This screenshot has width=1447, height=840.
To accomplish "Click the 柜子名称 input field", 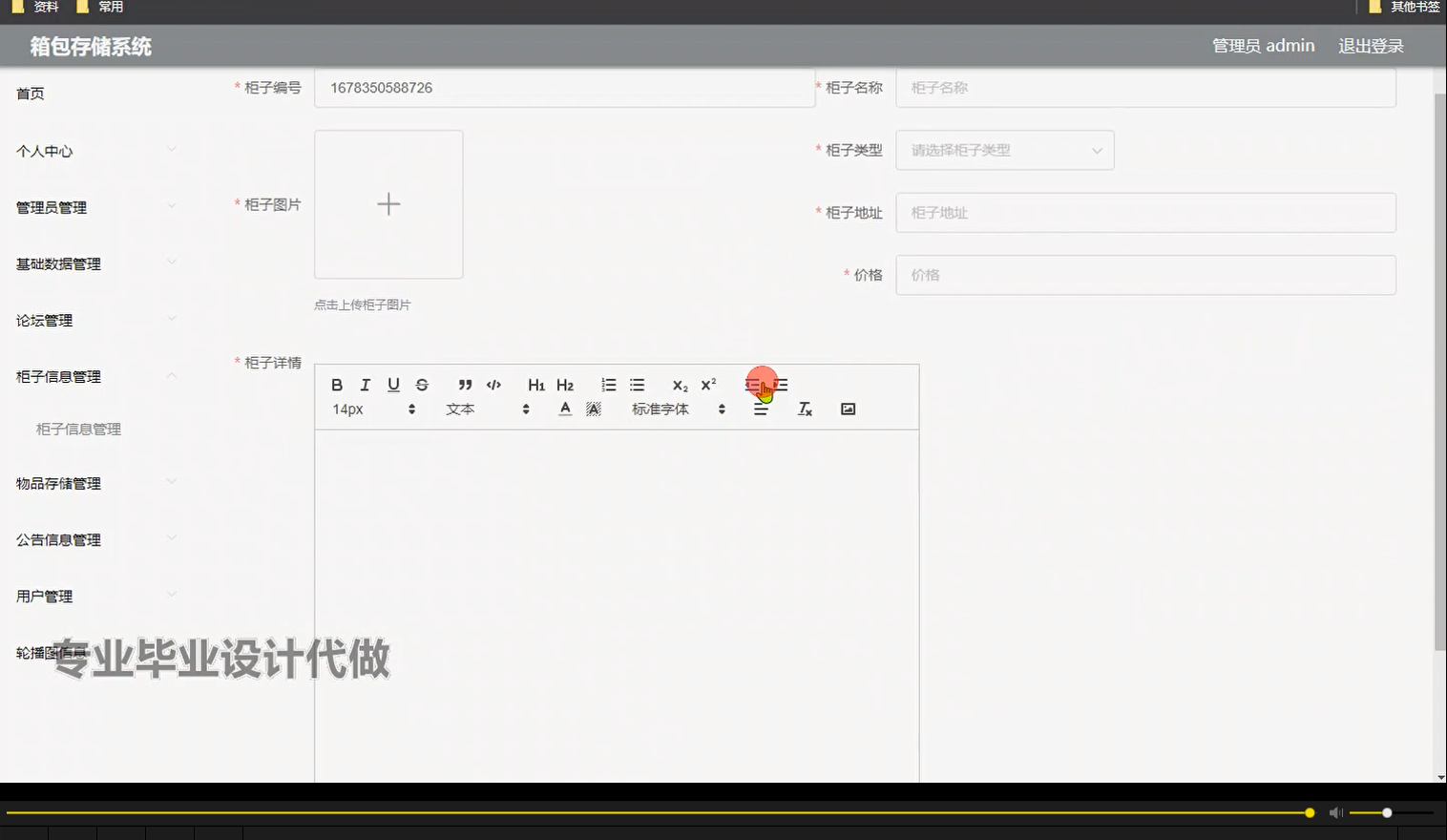I will tap(1144, 87).
